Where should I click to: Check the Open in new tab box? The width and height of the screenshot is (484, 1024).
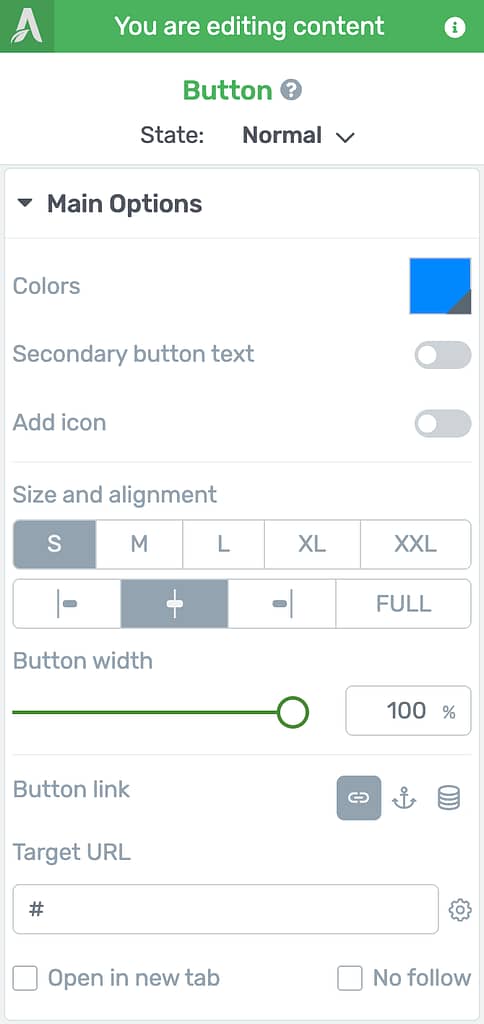pos(25,978)
